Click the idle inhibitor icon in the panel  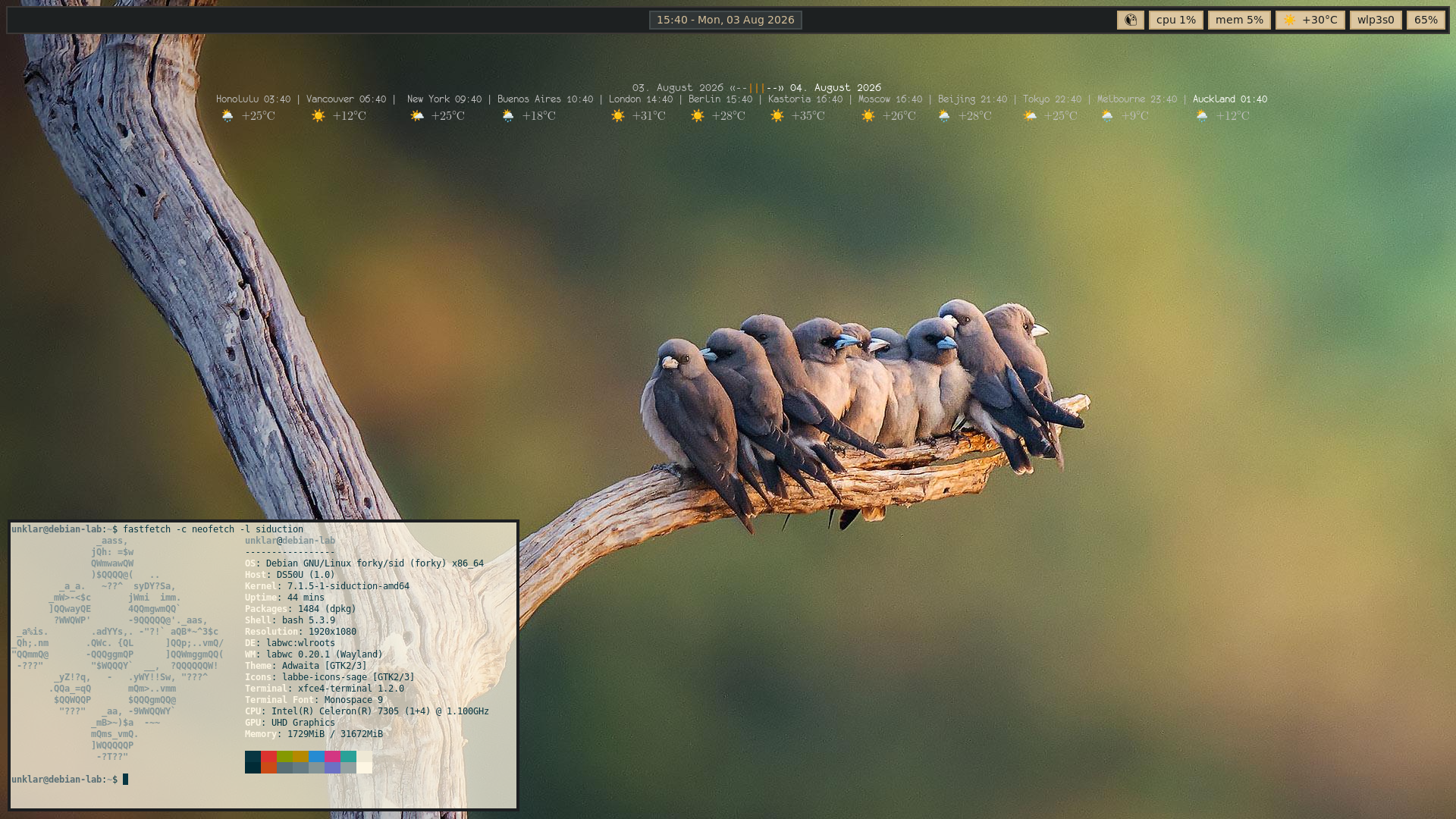click(1130, 20)
